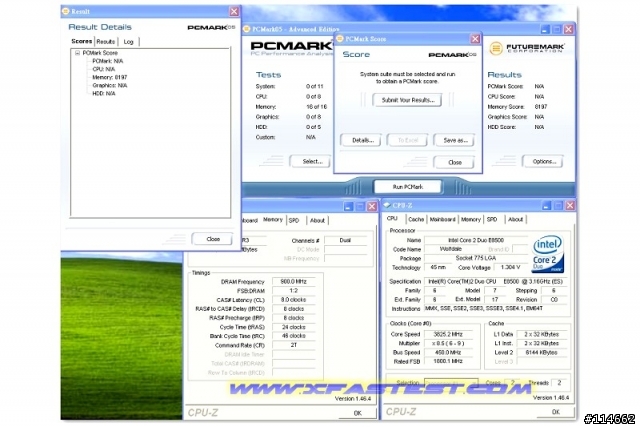Open the Select tests button

312,161
